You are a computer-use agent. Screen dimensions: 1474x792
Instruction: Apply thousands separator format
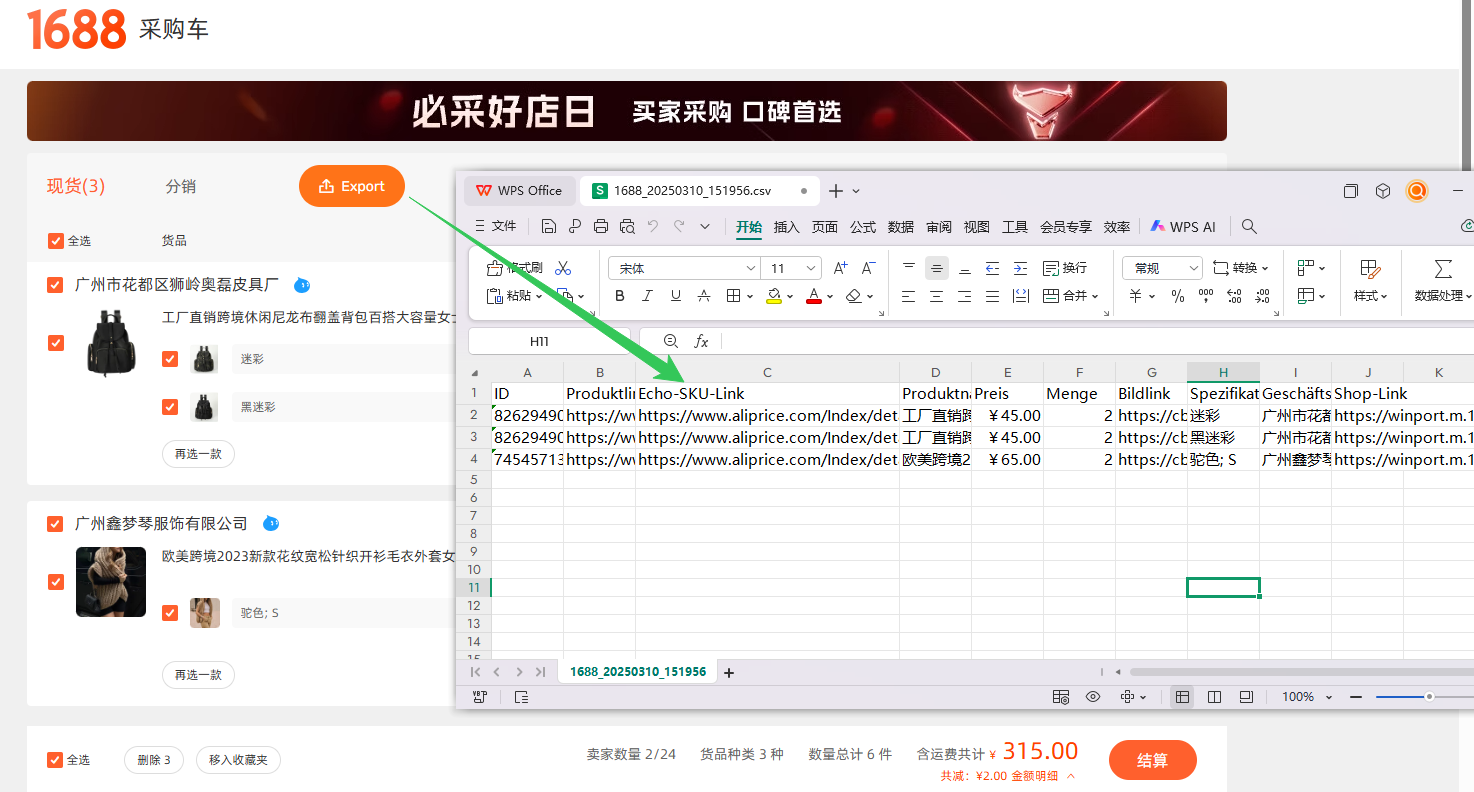point(1206,296)
